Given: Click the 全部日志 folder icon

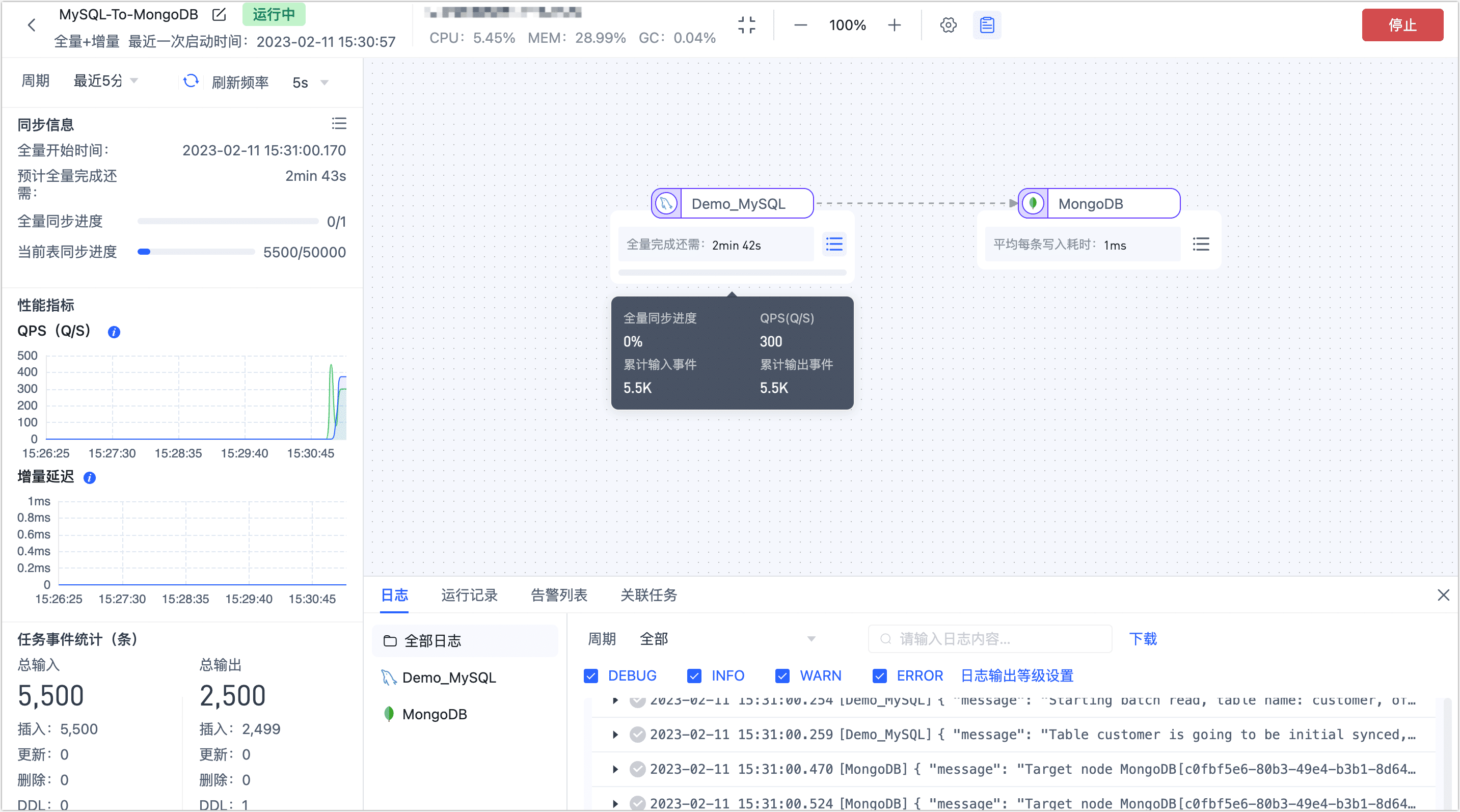Looking at the screenshot, I should 390,640.
